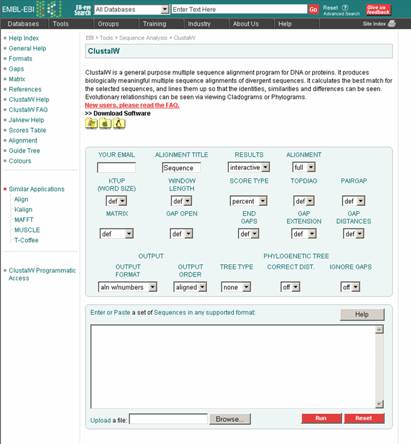Click the sequence paste text area
The height and width of the screenshot is (444, 411).
(233, 367)
